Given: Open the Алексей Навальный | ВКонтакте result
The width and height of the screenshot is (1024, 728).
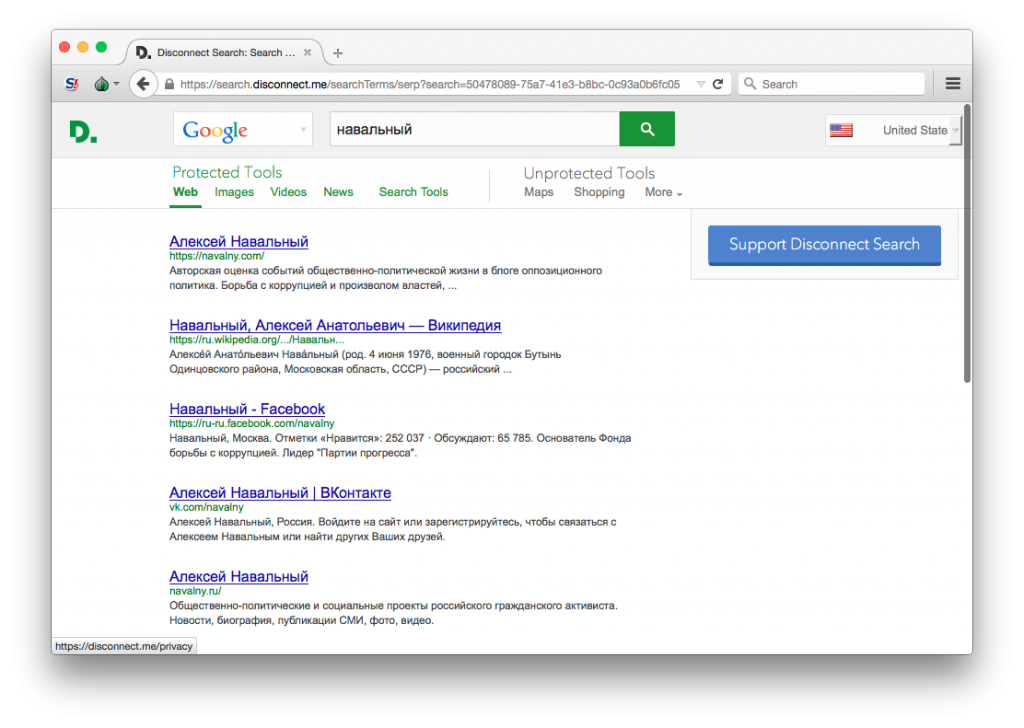Looking at the screenshot, I should [x=280, y=493].
